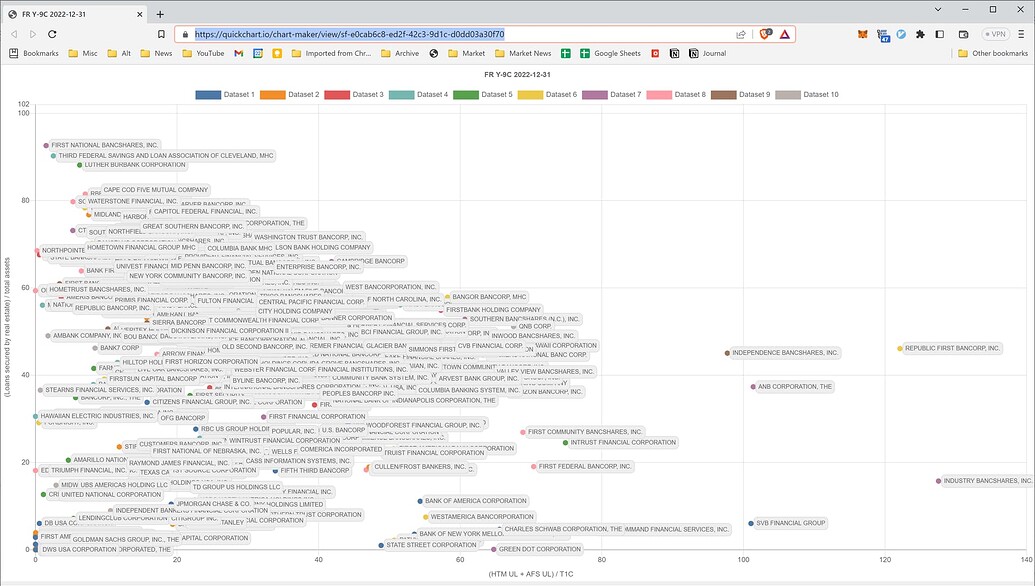
Task: Click the Brave Rewards triangle icon
Action: point(784,34)
